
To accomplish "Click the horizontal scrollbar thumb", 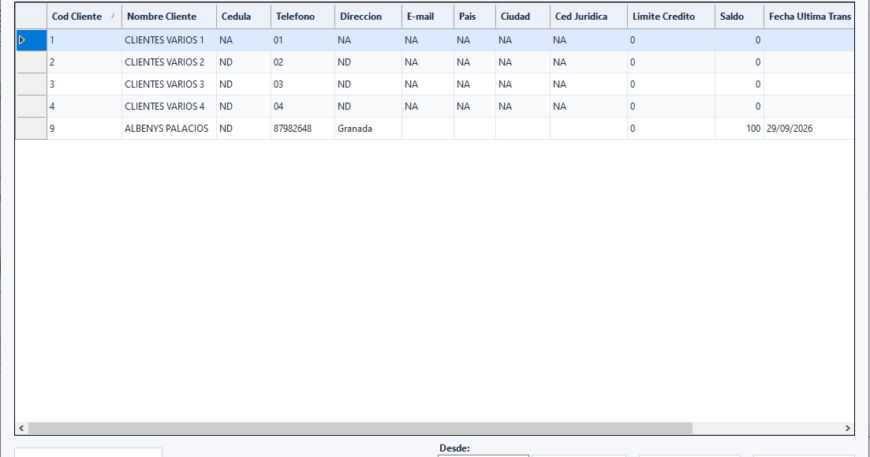I will (361, 428).
